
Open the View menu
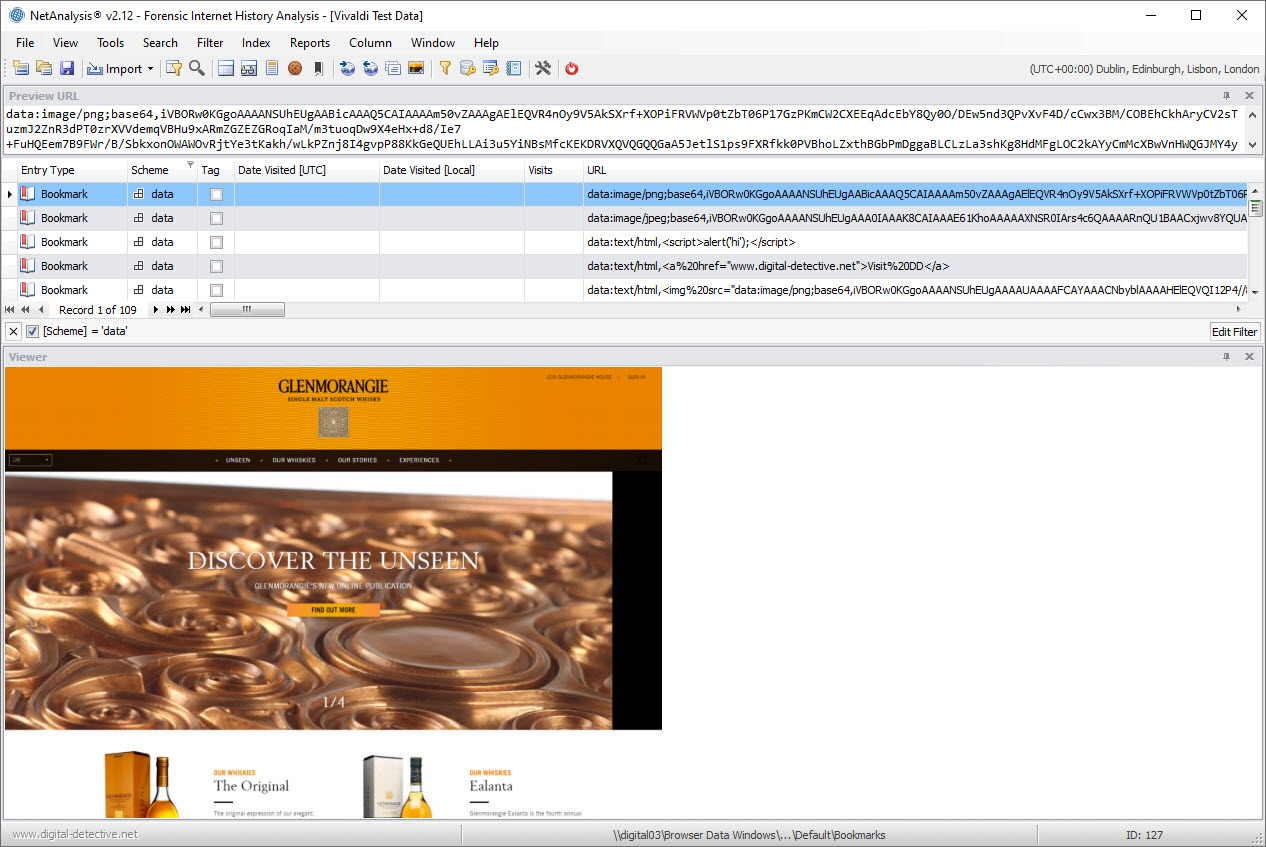(65, 43)
